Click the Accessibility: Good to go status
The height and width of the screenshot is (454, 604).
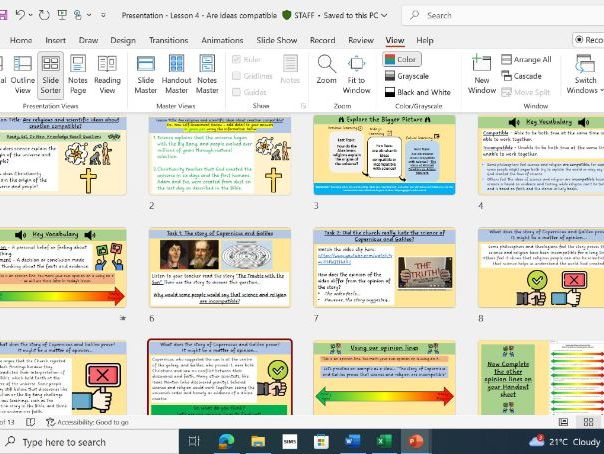pyautogui.click(x=87, y=422)
